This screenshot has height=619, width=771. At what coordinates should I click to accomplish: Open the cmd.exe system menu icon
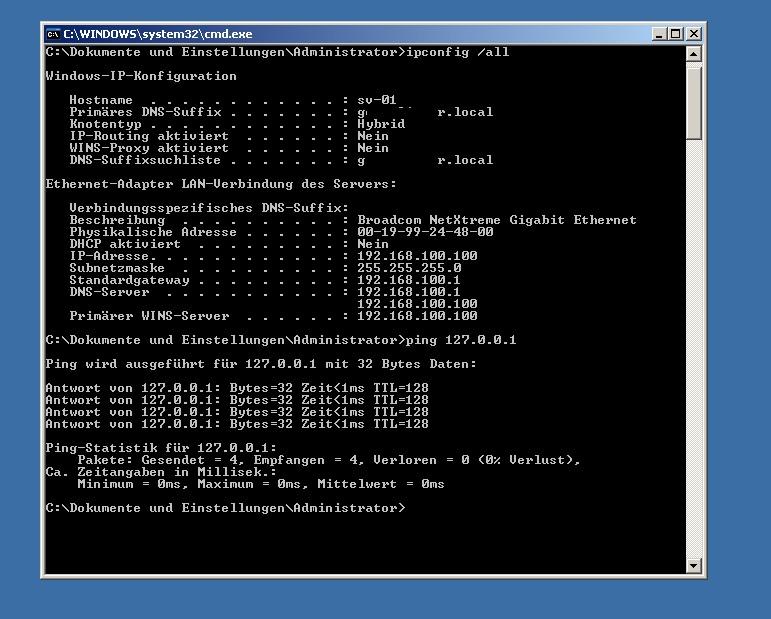(53, 34)
